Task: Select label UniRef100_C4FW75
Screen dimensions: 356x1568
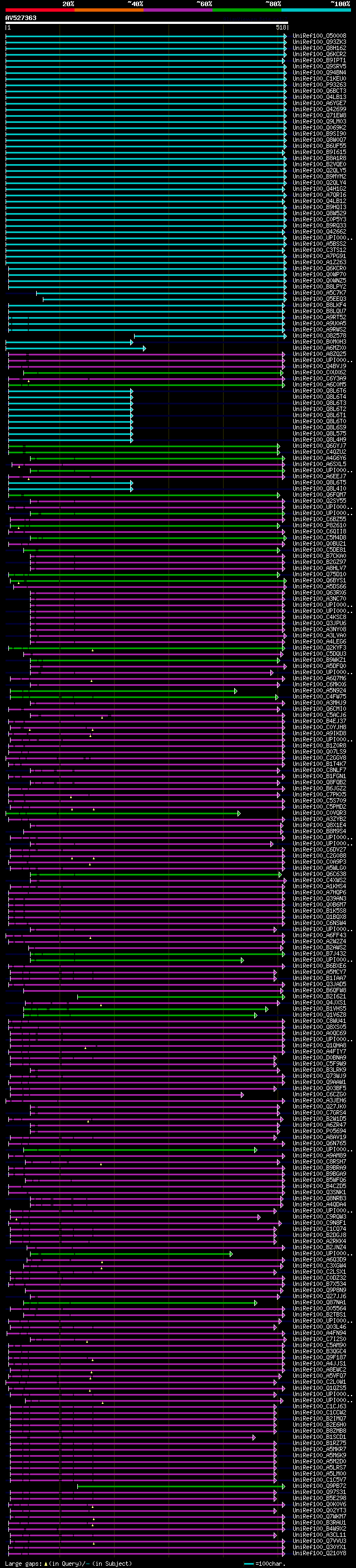Action: 319,696
